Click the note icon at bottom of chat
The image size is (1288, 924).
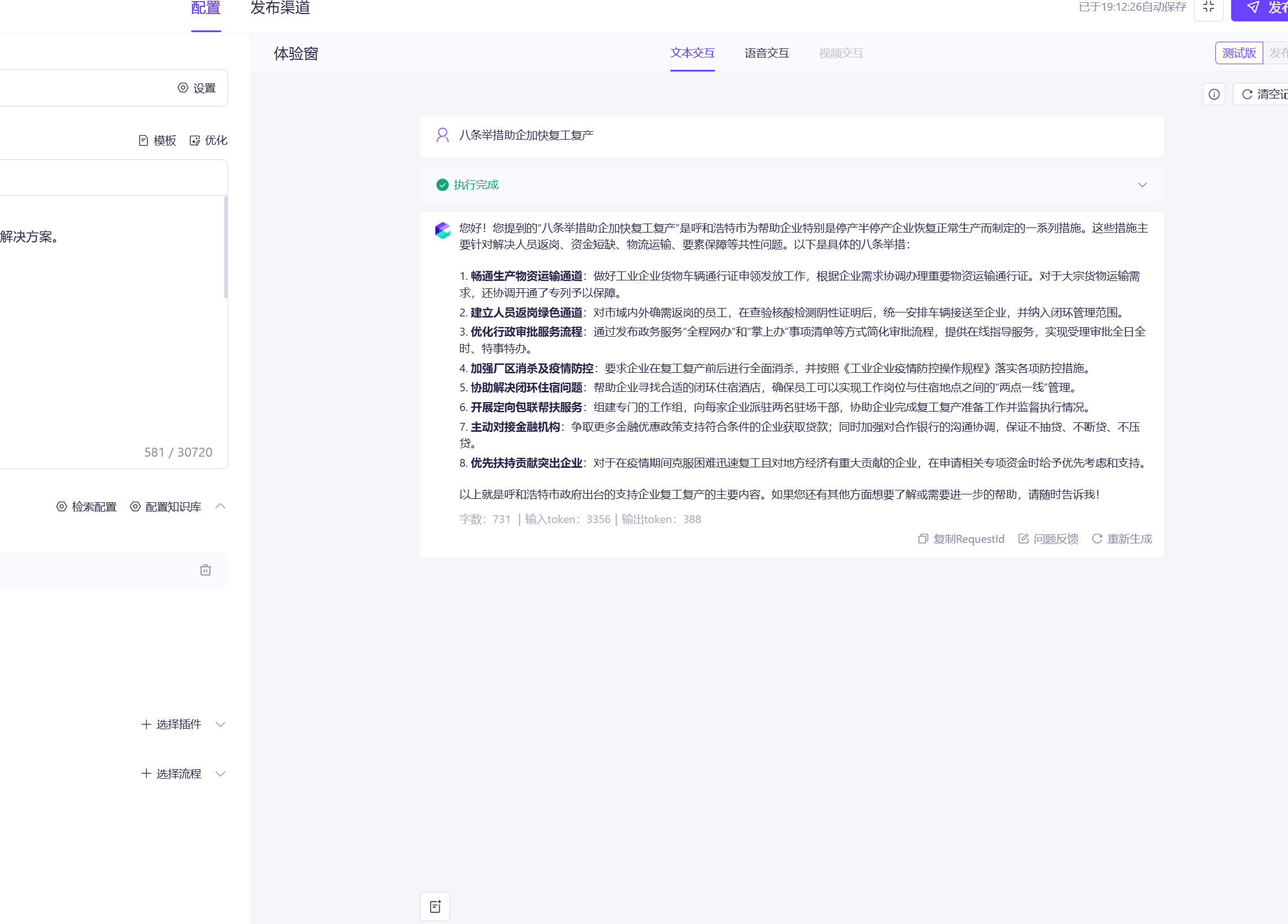coord(435,906)
